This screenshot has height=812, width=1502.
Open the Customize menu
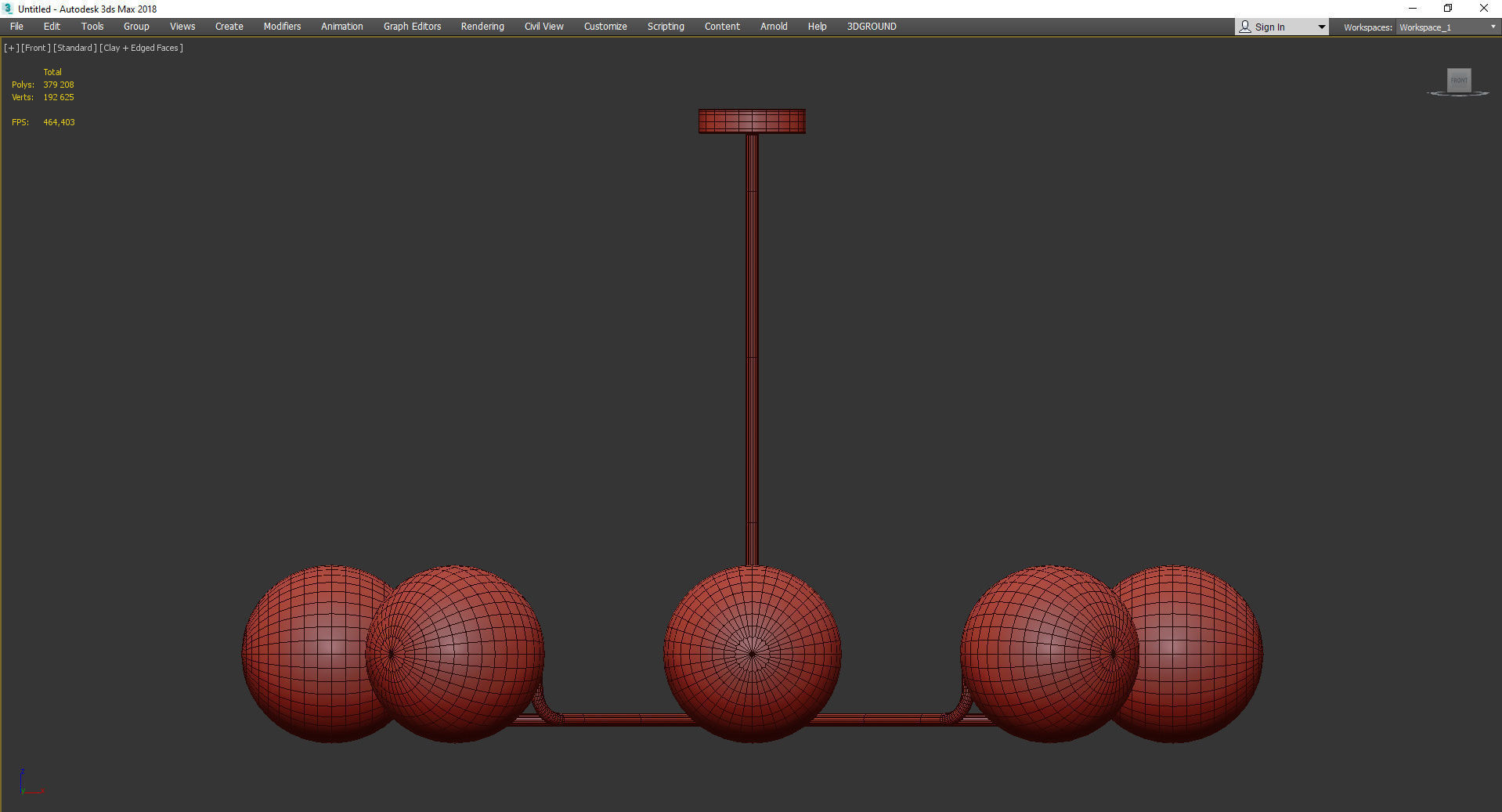[605, 27]
